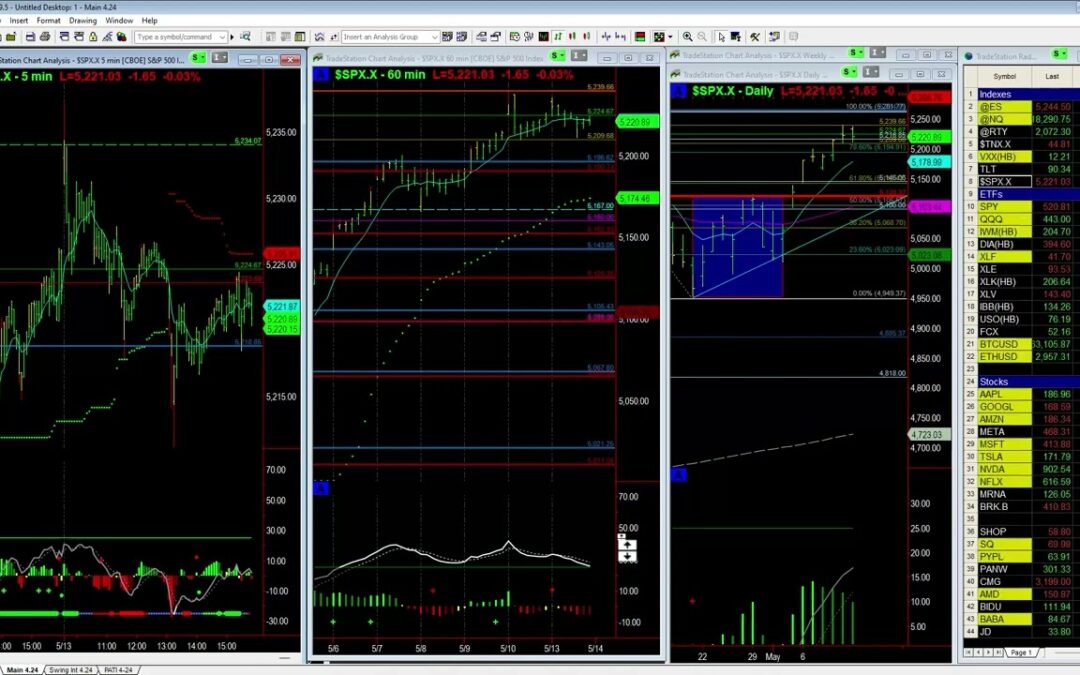
Task: Click the globe icon of the Radar window
Action: [968, 56]
